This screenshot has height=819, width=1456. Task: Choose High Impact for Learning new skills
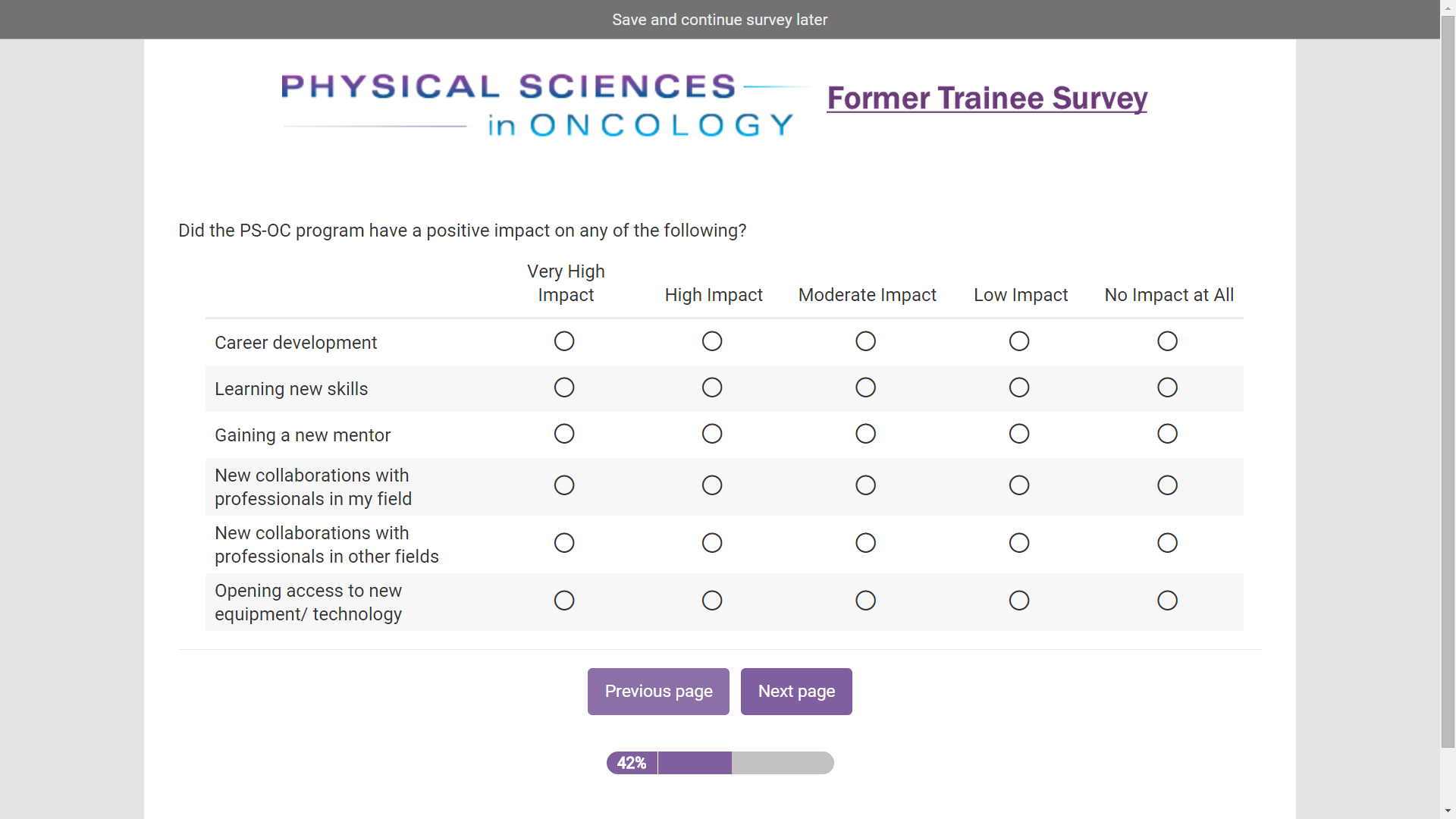712,388
